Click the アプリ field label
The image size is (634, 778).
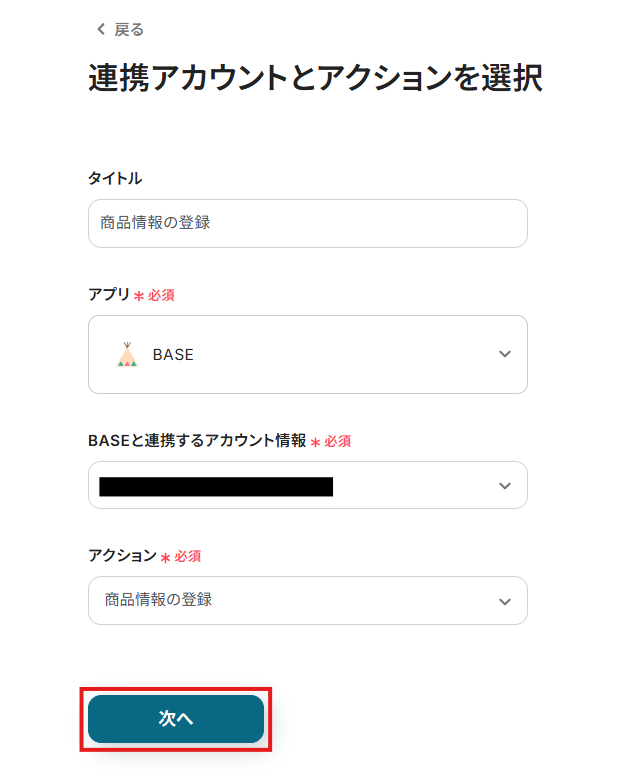[x=109, y=295]
